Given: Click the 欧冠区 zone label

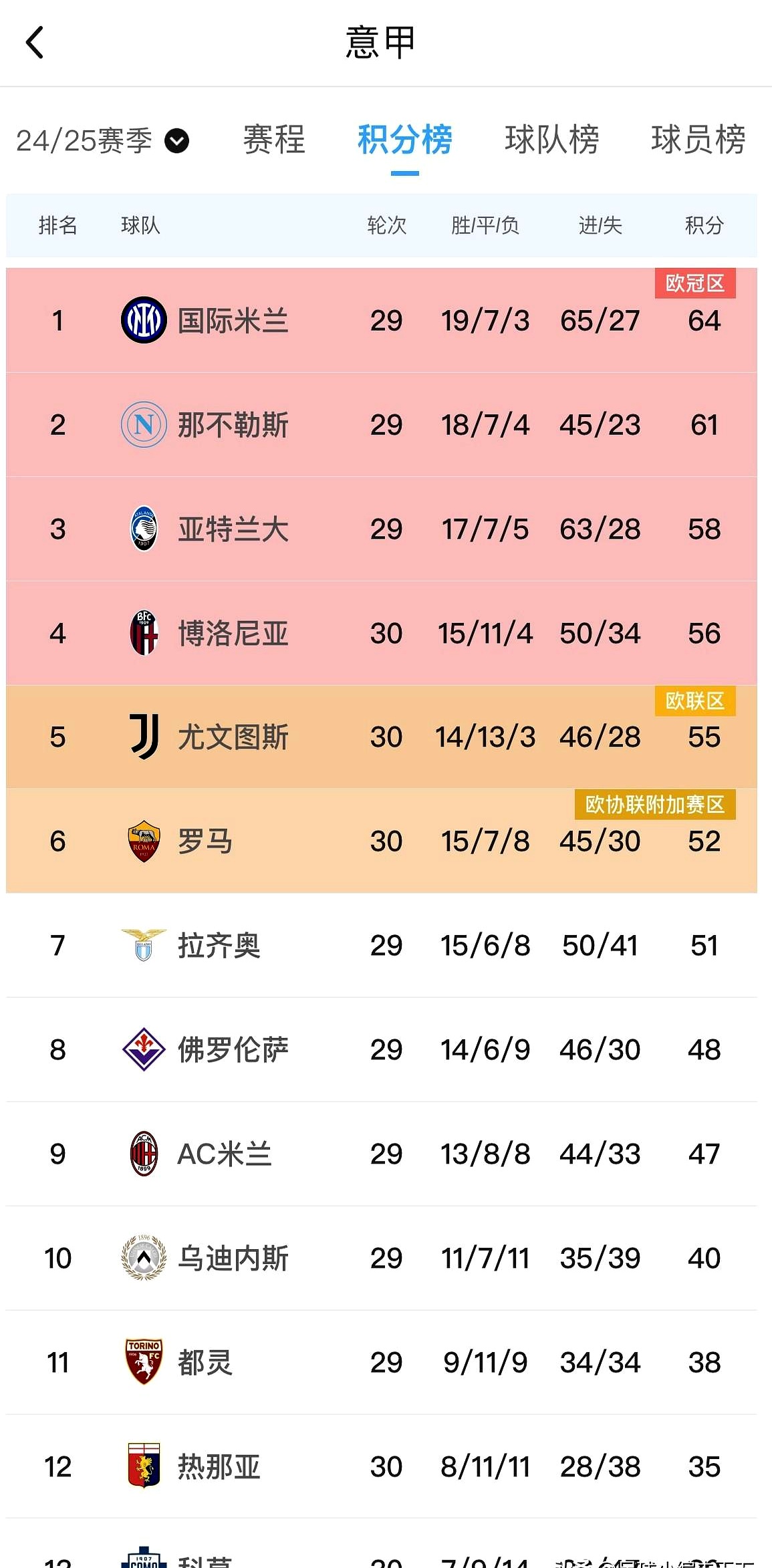Looking at the screenshot, I should pyautogui.click(x=694, y=283).
